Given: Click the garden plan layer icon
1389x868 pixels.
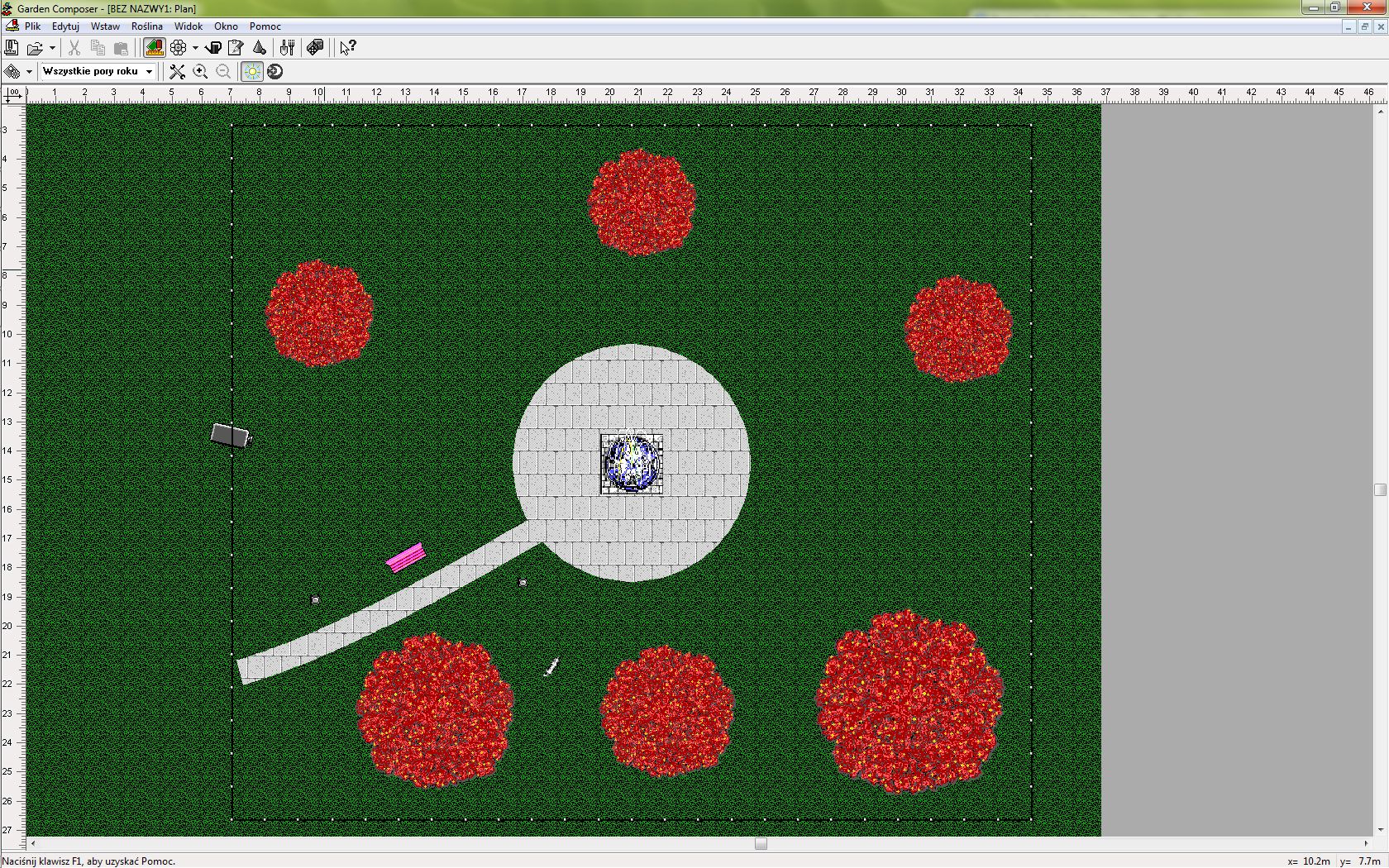Looking at the screenshot, I should click(12, 72).
